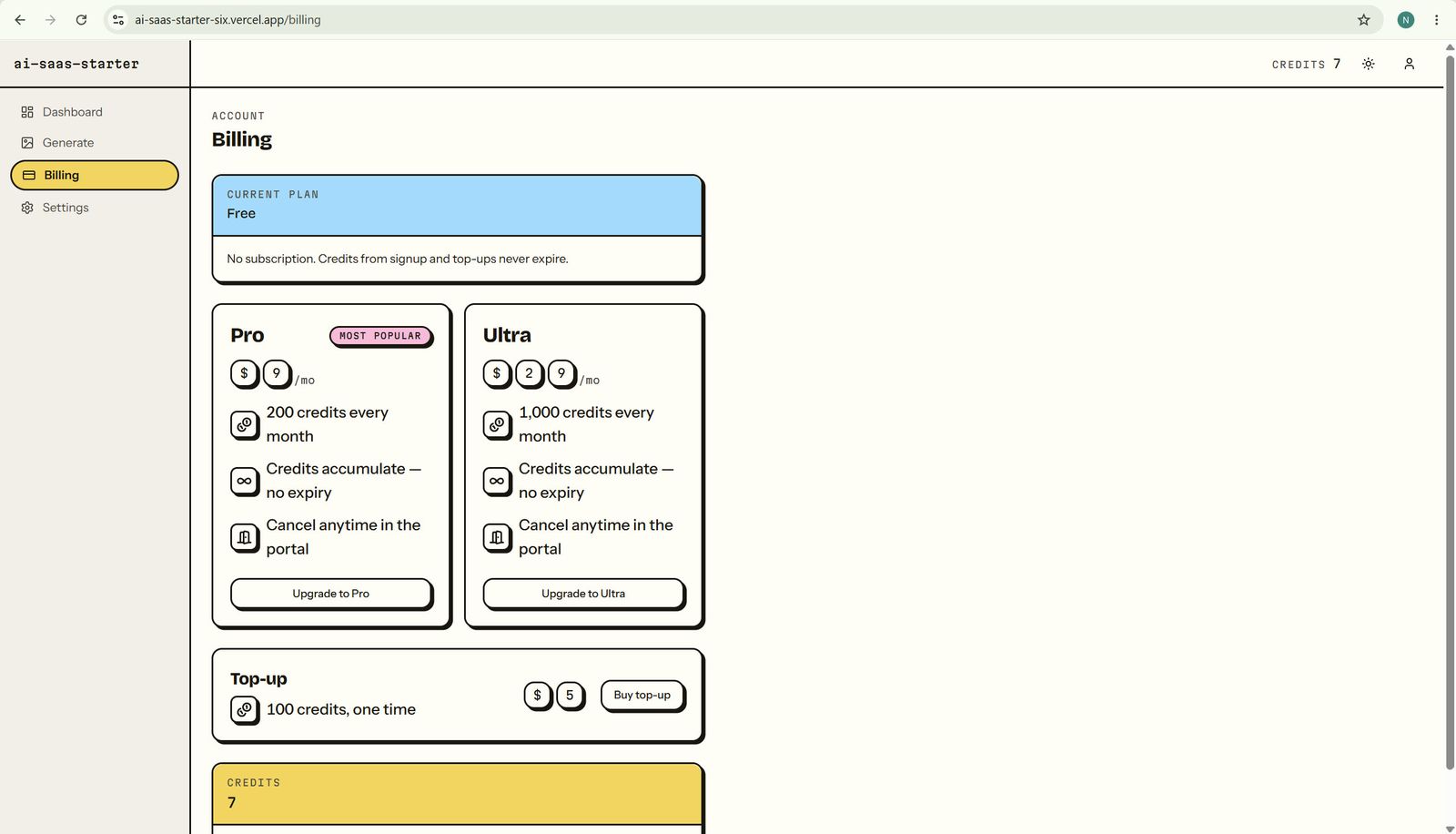Open the Dashboard page
The width and height of the screenshot is (1456, 834).
click(x=95, y=112)
